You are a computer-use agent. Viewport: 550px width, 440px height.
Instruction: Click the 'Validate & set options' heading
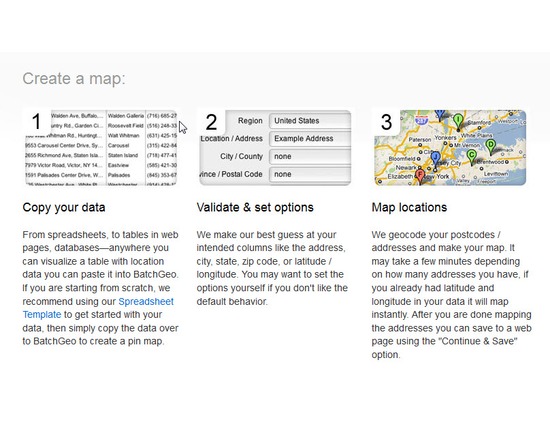tap(255, 207)
